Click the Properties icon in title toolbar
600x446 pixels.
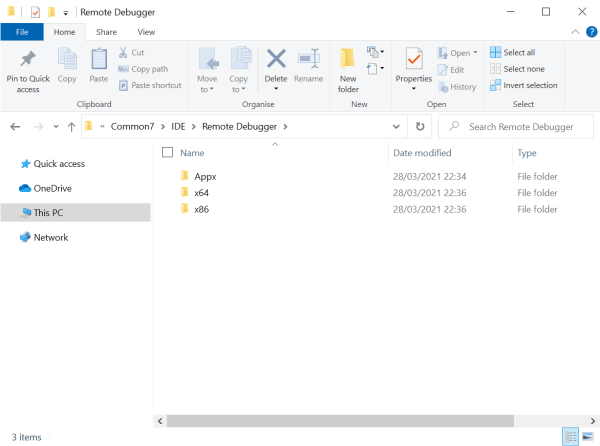pyautogui.click(x=35, y=13)
